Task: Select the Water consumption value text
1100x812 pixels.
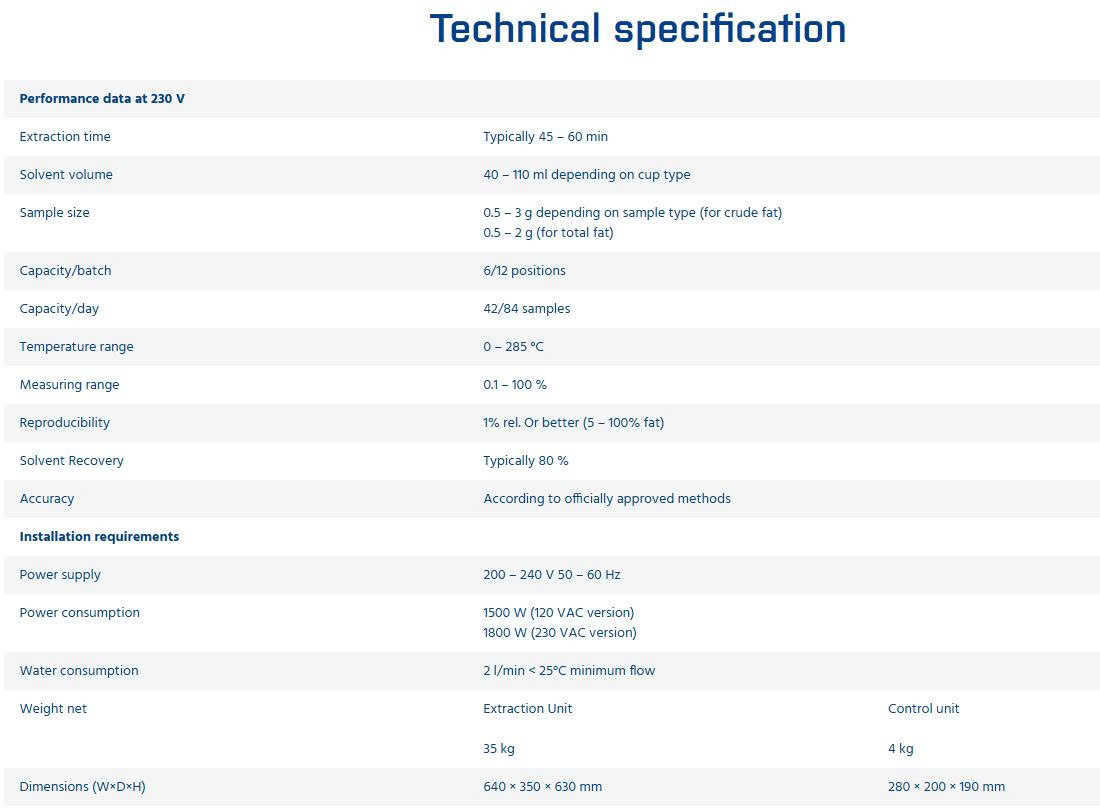Action: (569, 671)
